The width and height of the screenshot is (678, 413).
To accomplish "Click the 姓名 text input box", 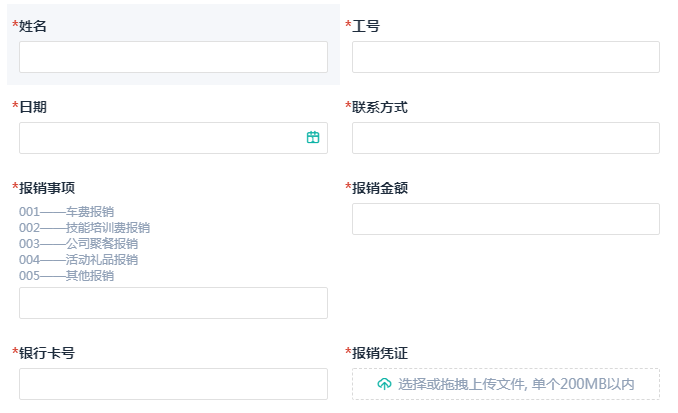I will [x=173, y=57].
